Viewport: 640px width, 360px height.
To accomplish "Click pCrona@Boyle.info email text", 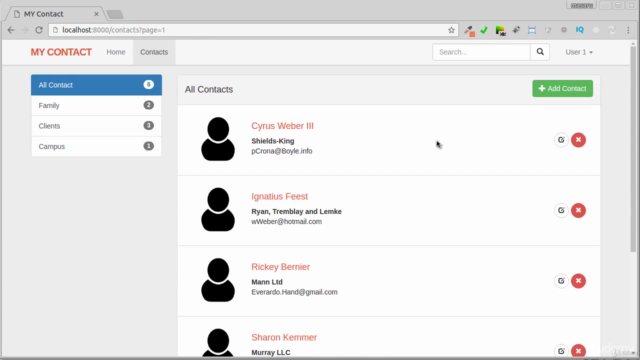I will [282, 151].
